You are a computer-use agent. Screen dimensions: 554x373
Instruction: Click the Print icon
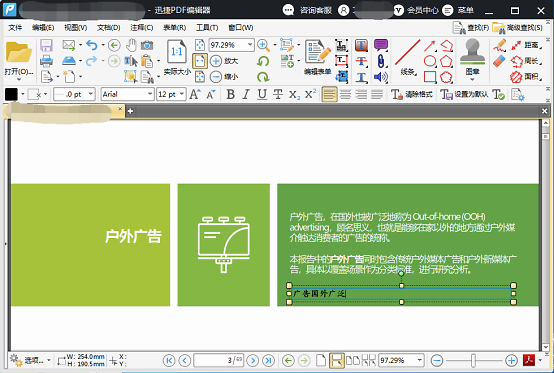(x=46, y=61)
